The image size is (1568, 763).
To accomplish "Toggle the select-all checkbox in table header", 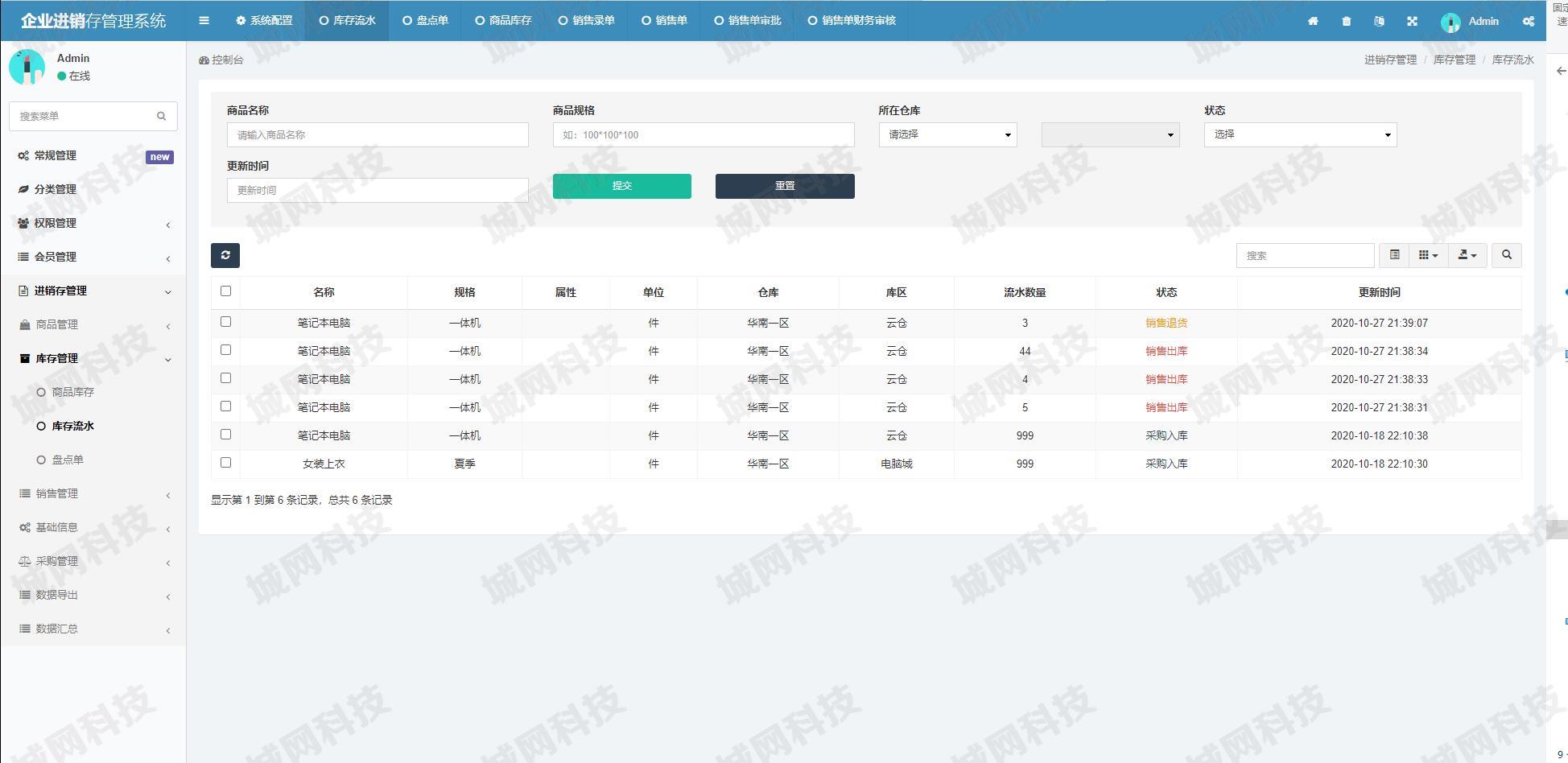I will [x=225, y=291].
